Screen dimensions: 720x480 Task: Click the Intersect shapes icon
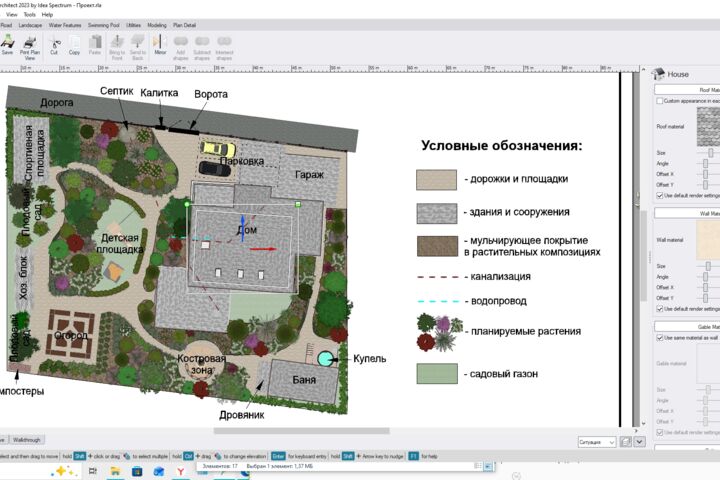(x=224, y=41)
